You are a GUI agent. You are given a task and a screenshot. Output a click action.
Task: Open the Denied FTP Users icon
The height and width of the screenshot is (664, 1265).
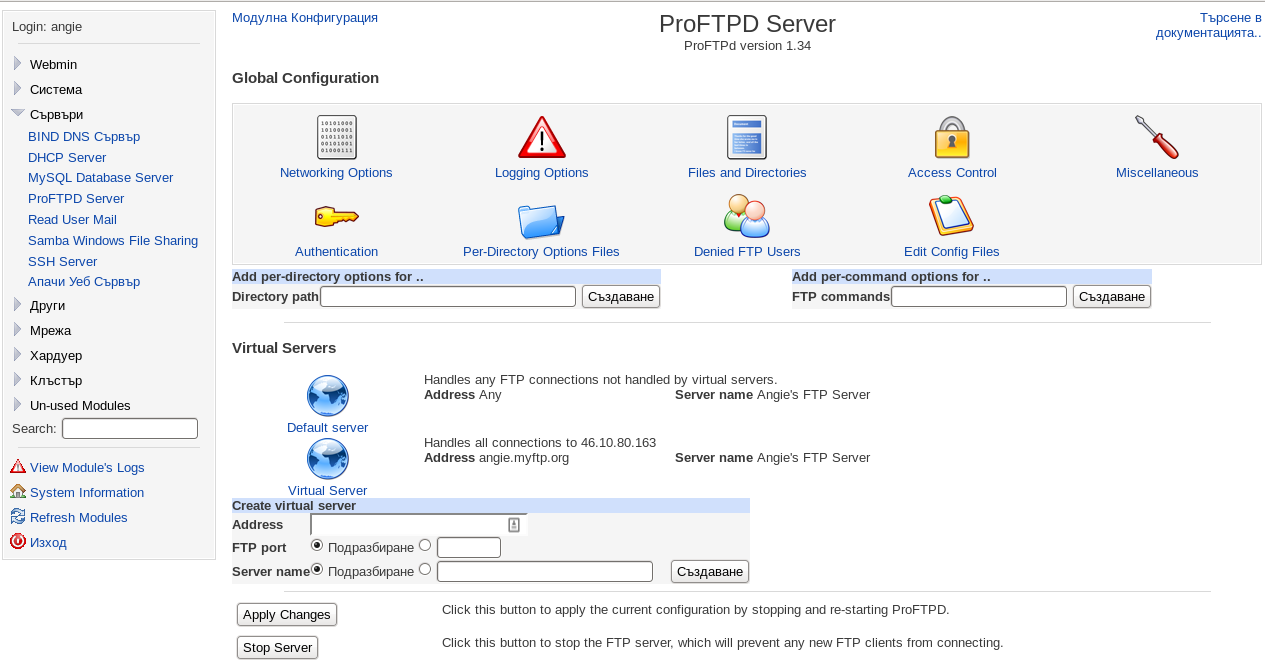[x=747, y=216]
